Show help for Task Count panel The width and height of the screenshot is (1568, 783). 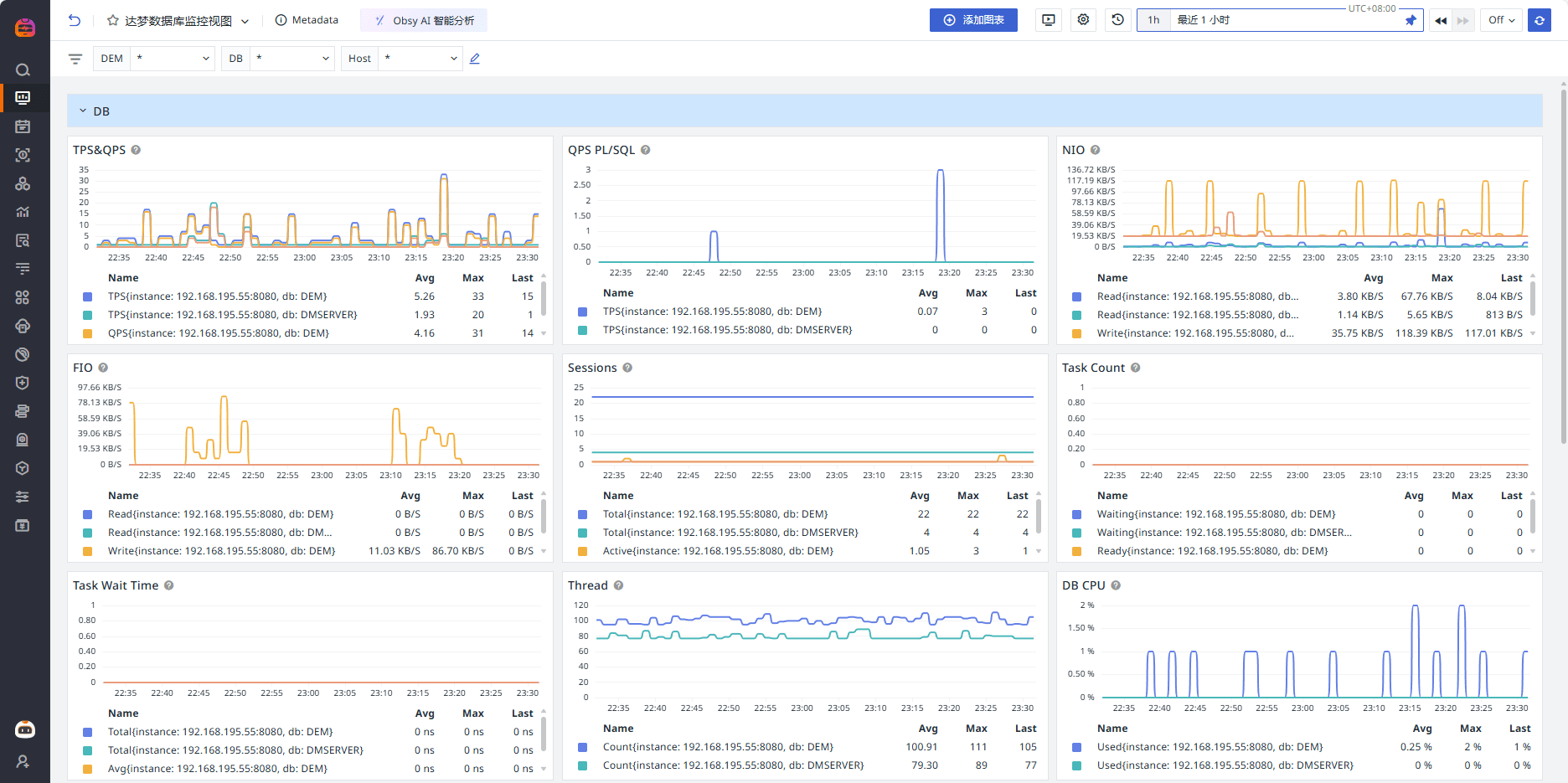click(x=1136, y=368)
